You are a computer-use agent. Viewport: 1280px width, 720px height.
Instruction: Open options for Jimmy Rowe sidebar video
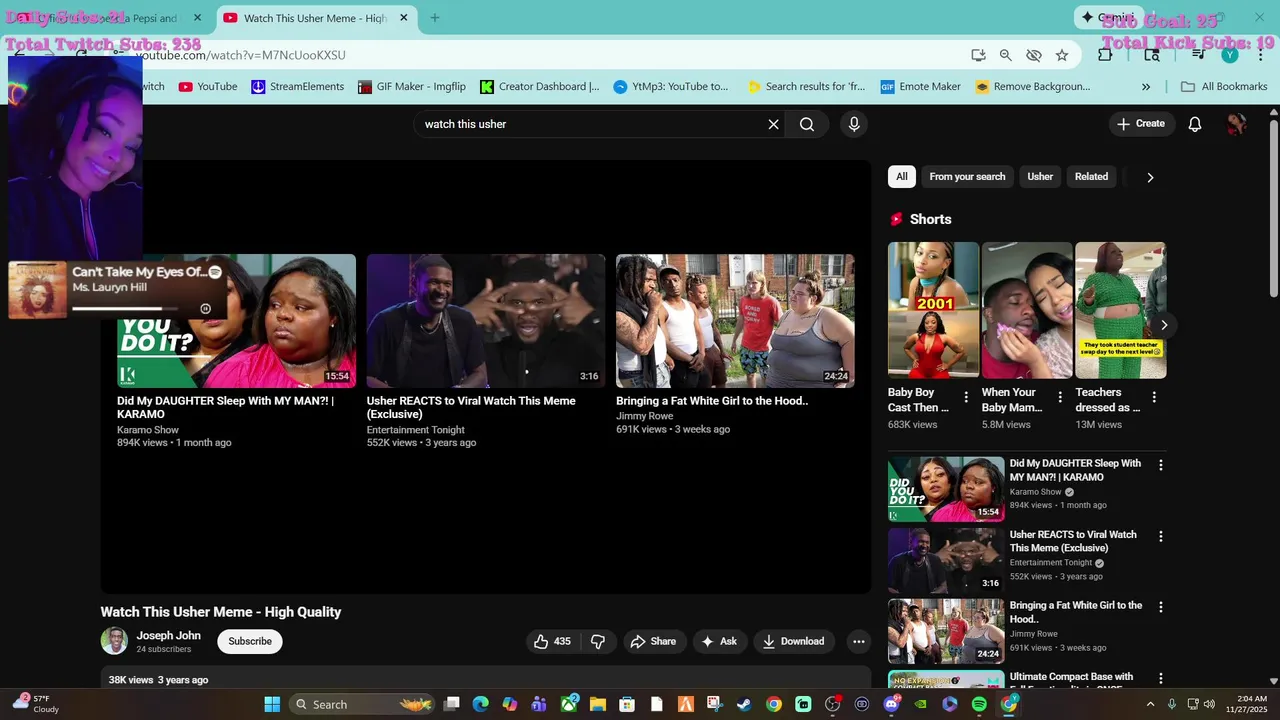coord(1161,607)
